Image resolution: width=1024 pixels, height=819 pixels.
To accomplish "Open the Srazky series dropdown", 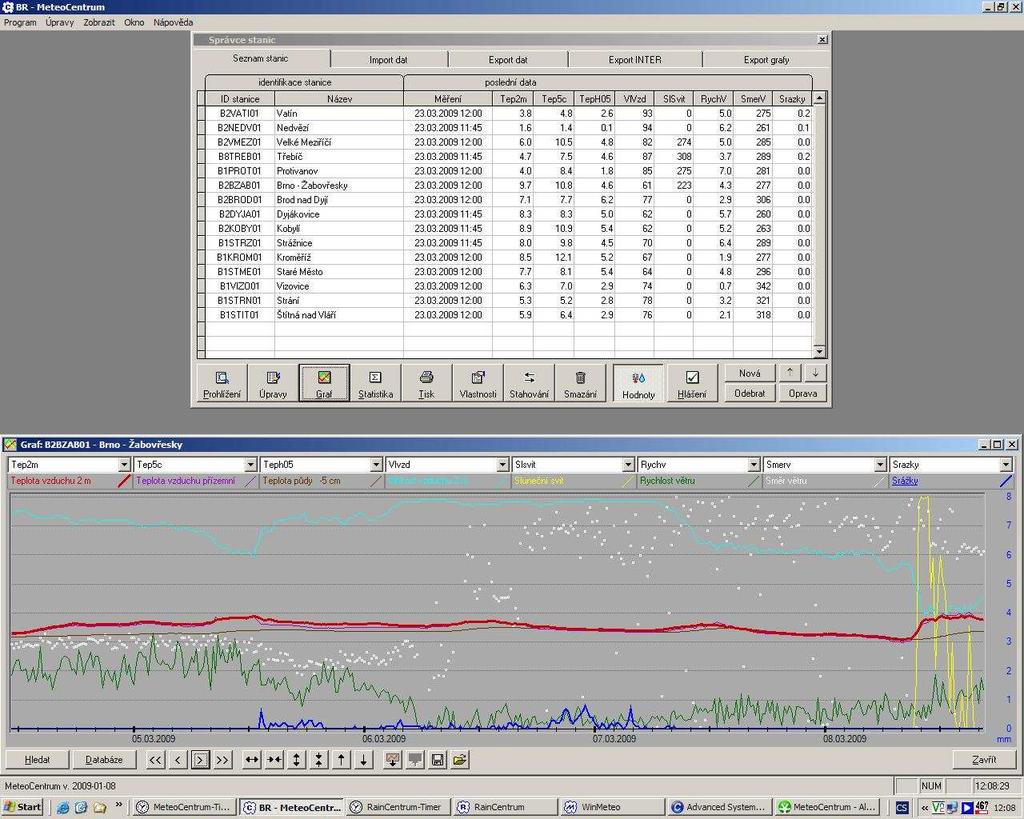I will point(1006,464).
